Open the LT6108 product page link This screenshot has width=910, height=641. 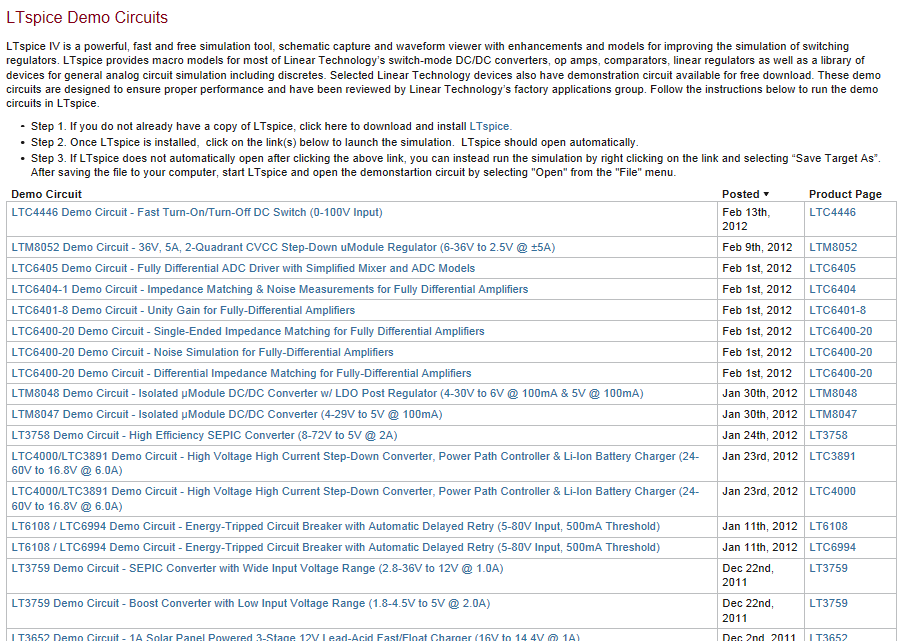point(828,526)
